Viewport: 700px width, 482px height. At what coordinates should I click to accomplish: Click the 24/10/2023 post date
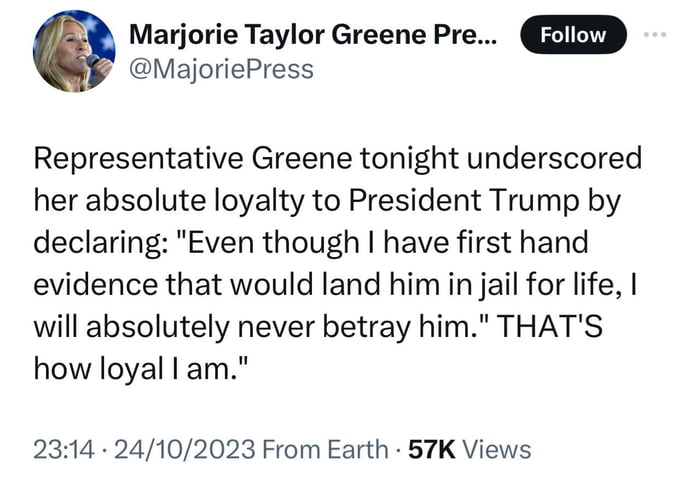(184, 449)
